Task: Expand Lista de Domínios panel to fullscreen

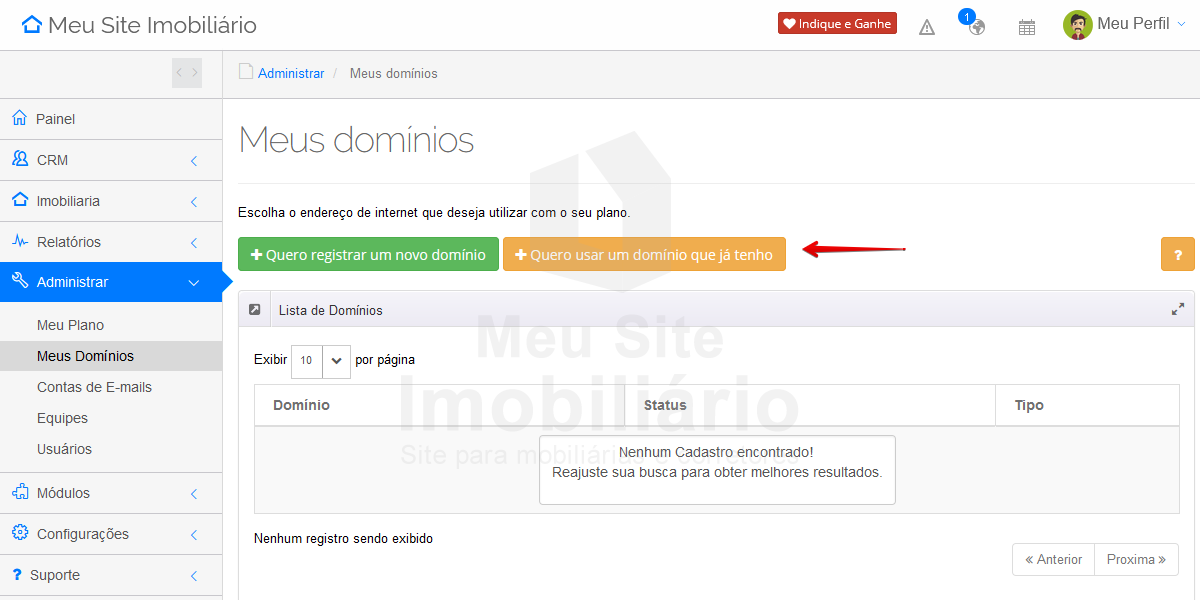Action: (1178, 310)
